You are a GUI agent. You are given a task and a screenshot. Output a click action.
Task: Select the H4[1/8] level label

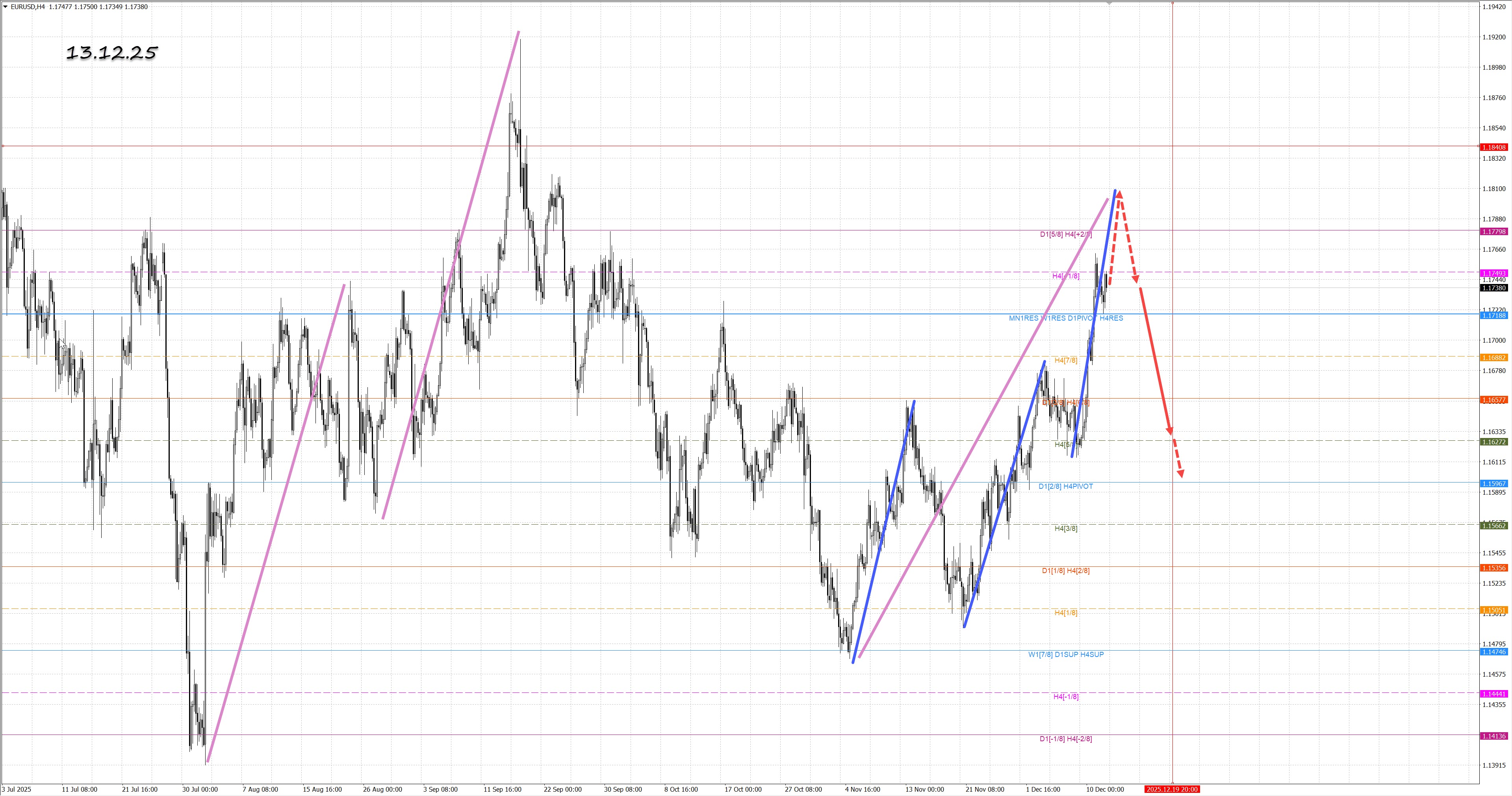click(x=1065, y=613)
